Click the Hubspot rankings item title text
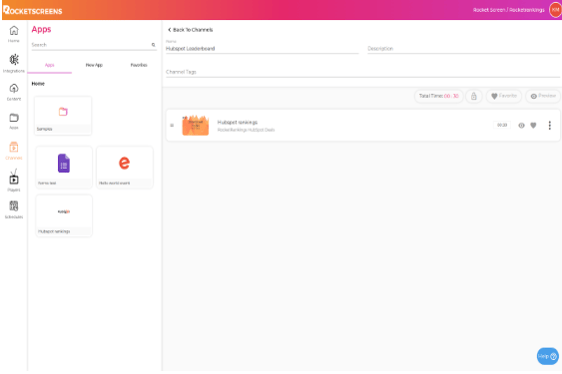Image resolution: width=562 pixels, height=374 pixels. coord(237,122)
